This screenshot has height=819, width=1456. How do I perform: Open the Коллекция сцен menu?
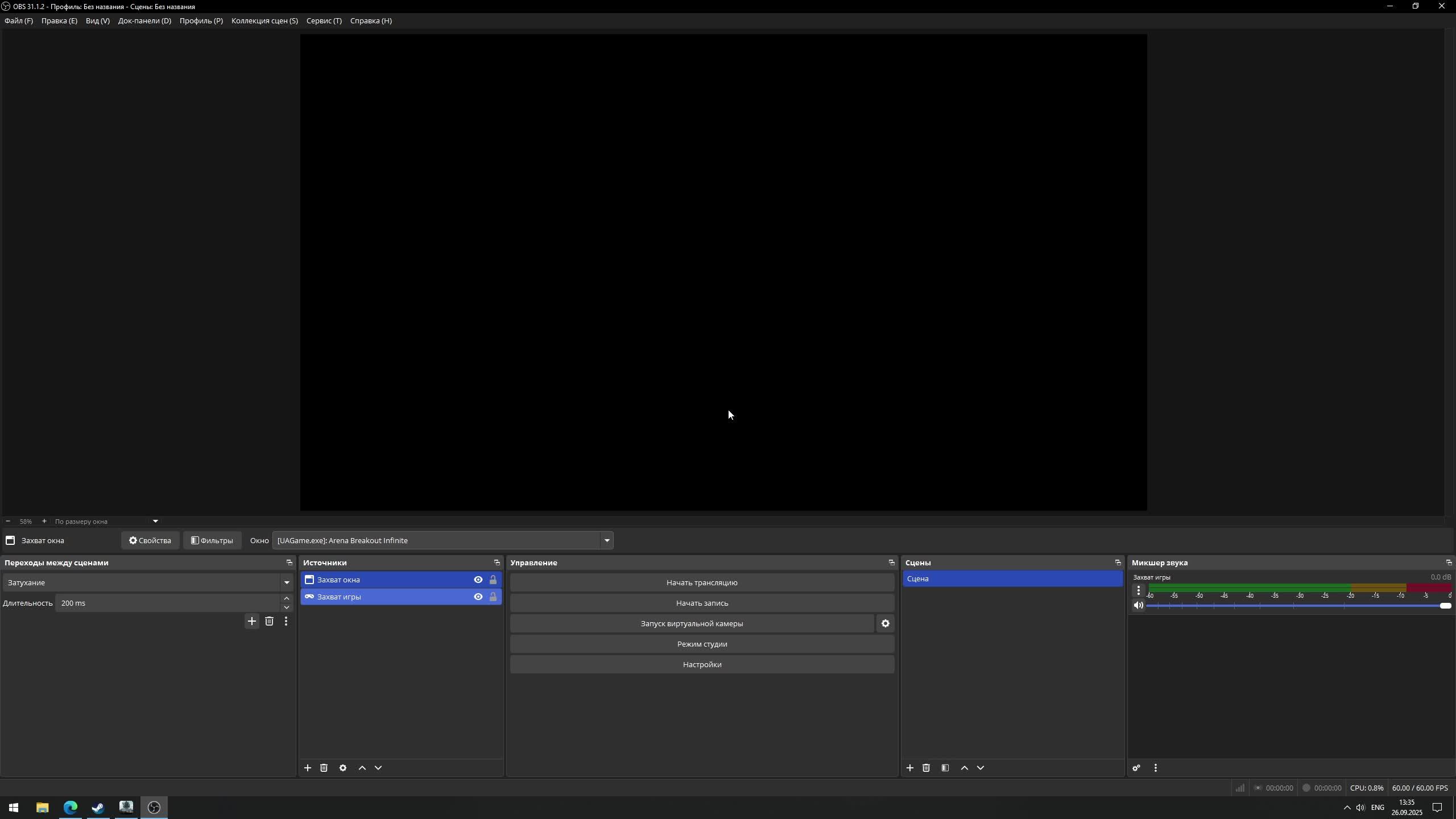[x=264, y=20]
